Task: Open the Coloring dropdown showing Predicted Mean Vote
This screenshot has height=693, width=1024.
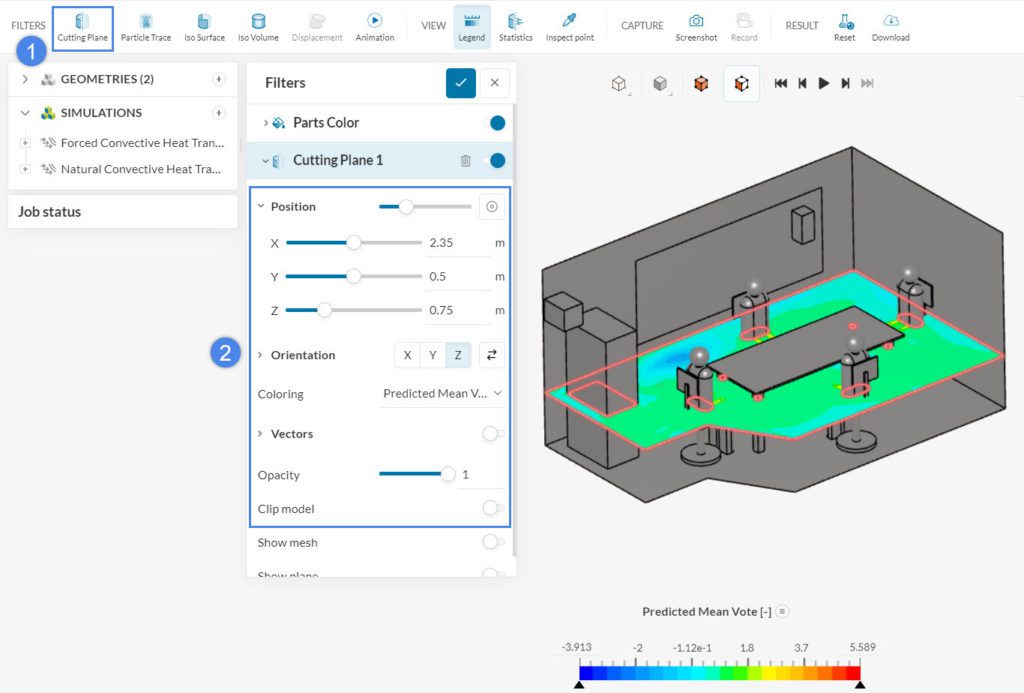Action: (441, 394)
